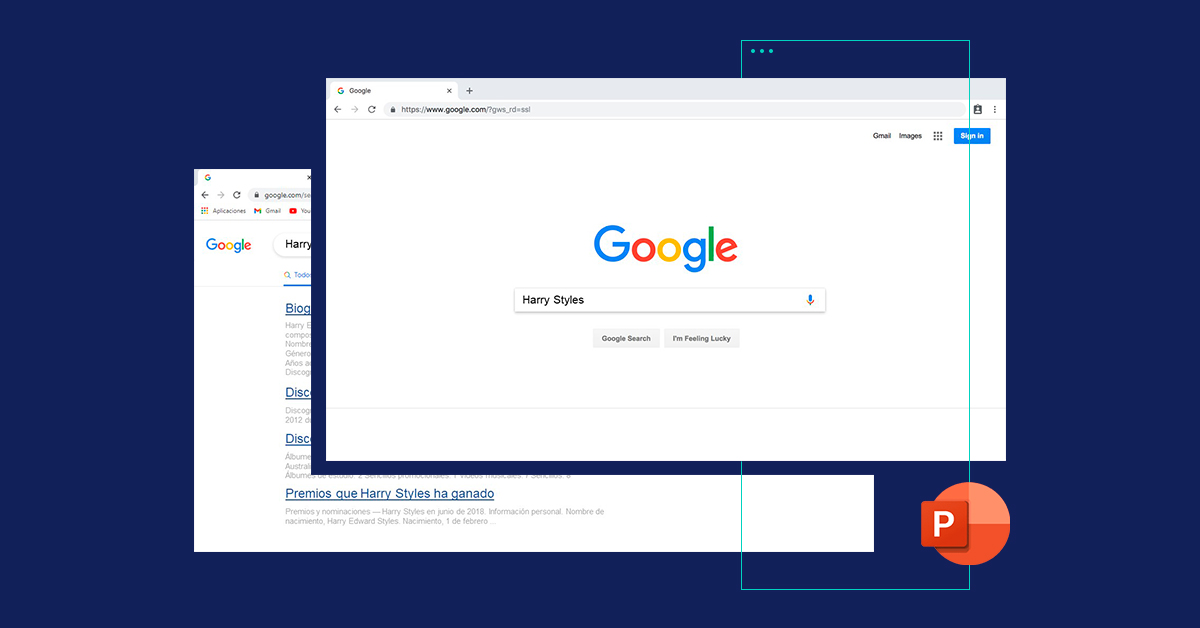Screen dimensions: 1200x628
Task: Open the Google apps grid
Action: [x=937, y=136]
